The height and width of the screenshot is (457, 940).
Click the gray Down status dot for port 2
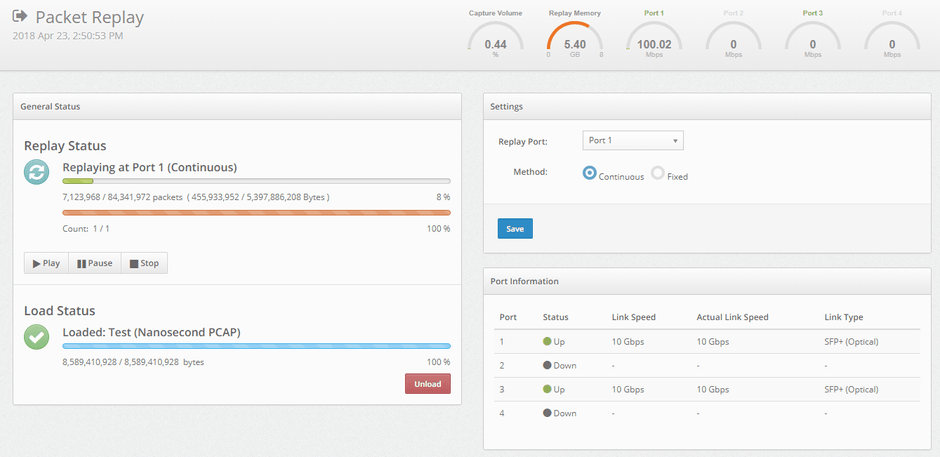pos(547,366)
